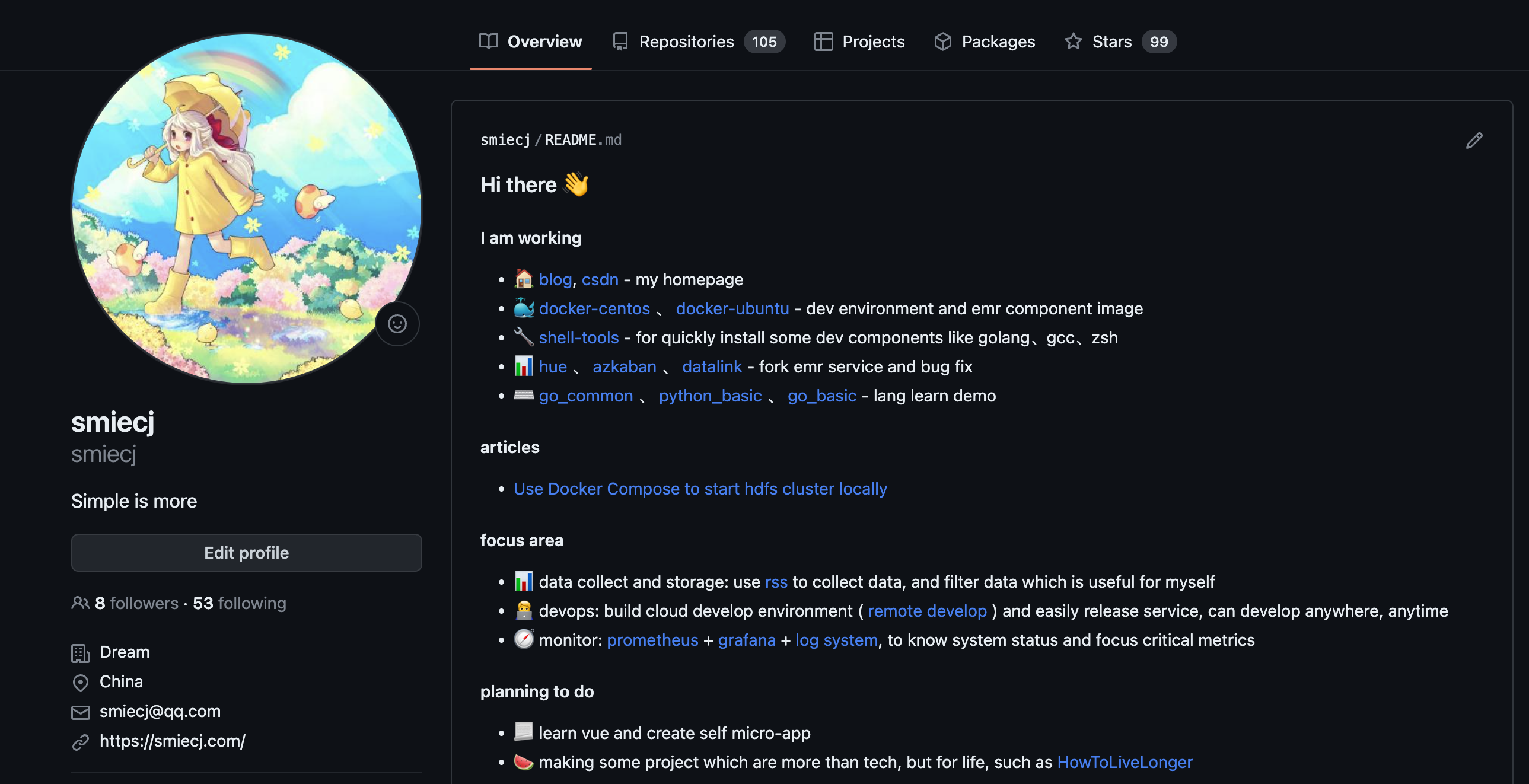Follow the remote develop link
Screen dimensions: 1529x784
(x=926, y=611)
